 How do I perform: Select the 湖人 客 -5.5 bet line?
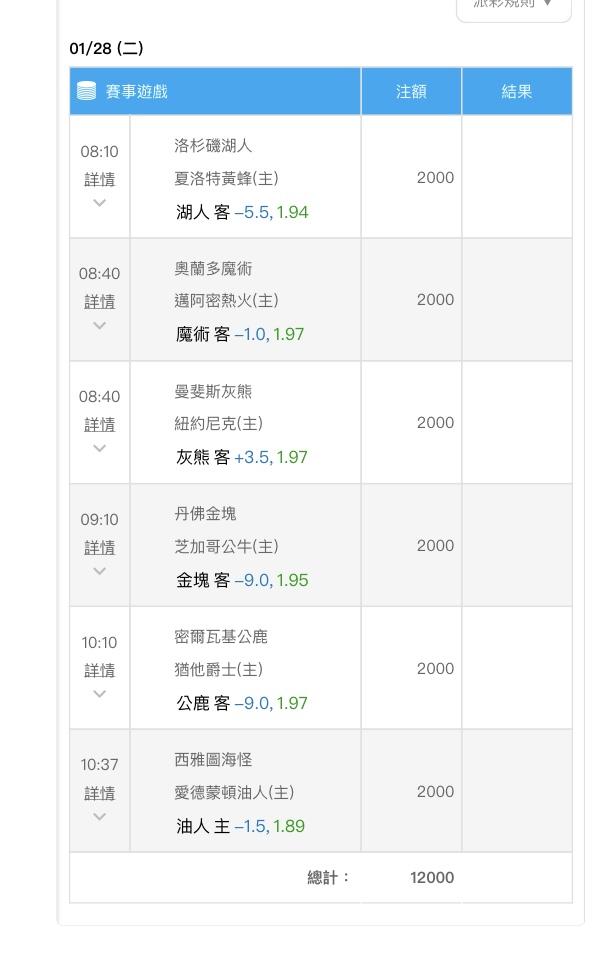coord(242,213)
